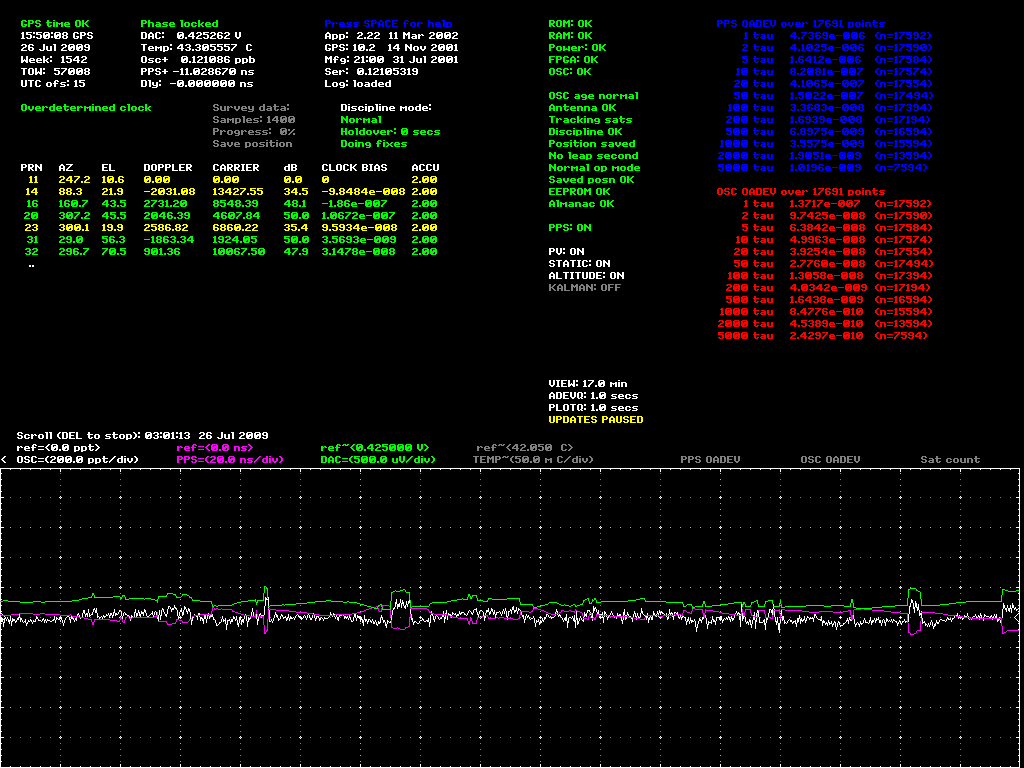Click the "KALMAN: OFF" filter state

[584, 287]
